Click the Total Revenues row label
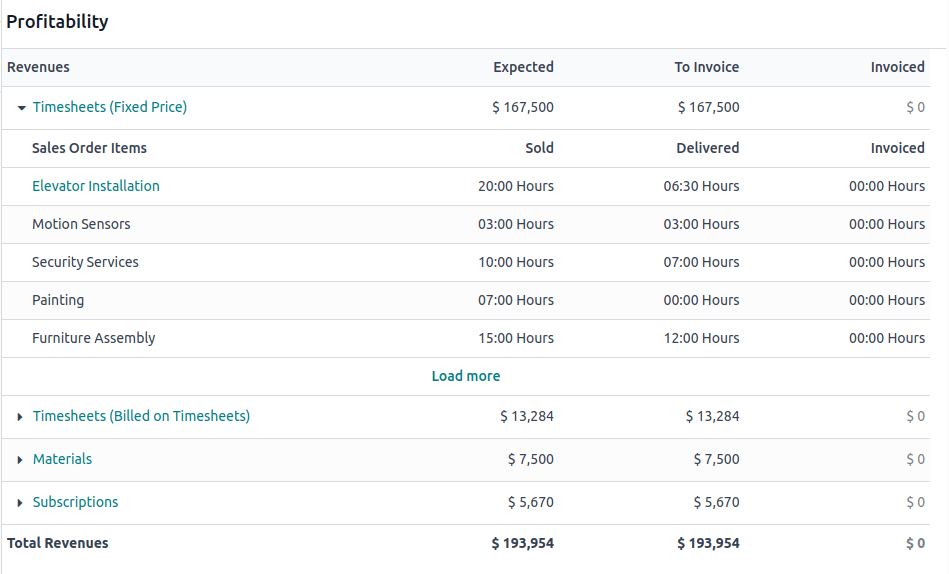Image resolution: width=949 pixels, height=574 pixels. coord(58,543)
